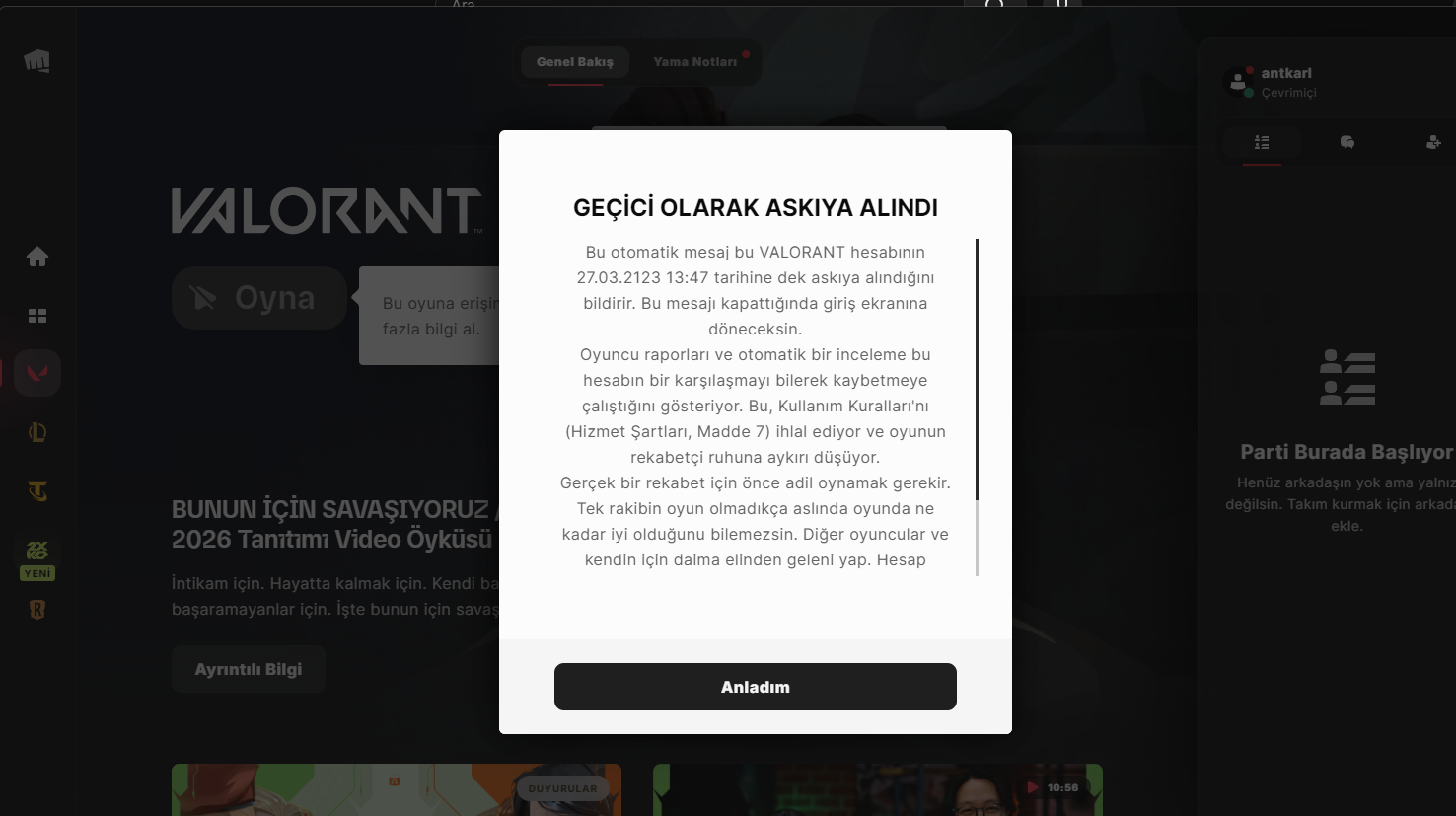The height and width of the screenshot is (816, 1456).
Task: Select the 2XKO icon marked YENİ
Action: tap(37, 558)
